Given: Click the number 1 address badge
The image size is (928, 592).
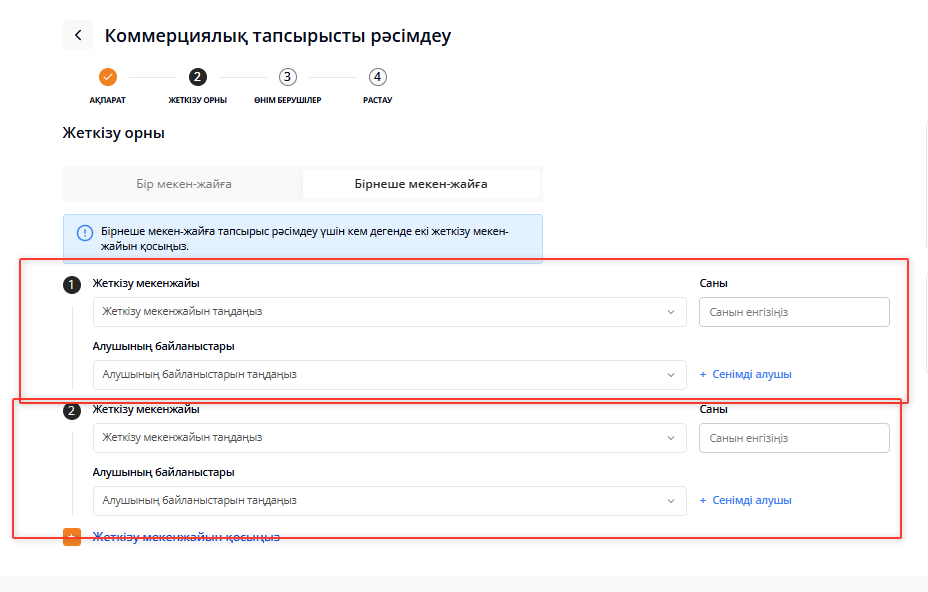Looking at the screenshot, I should point(72,285).
